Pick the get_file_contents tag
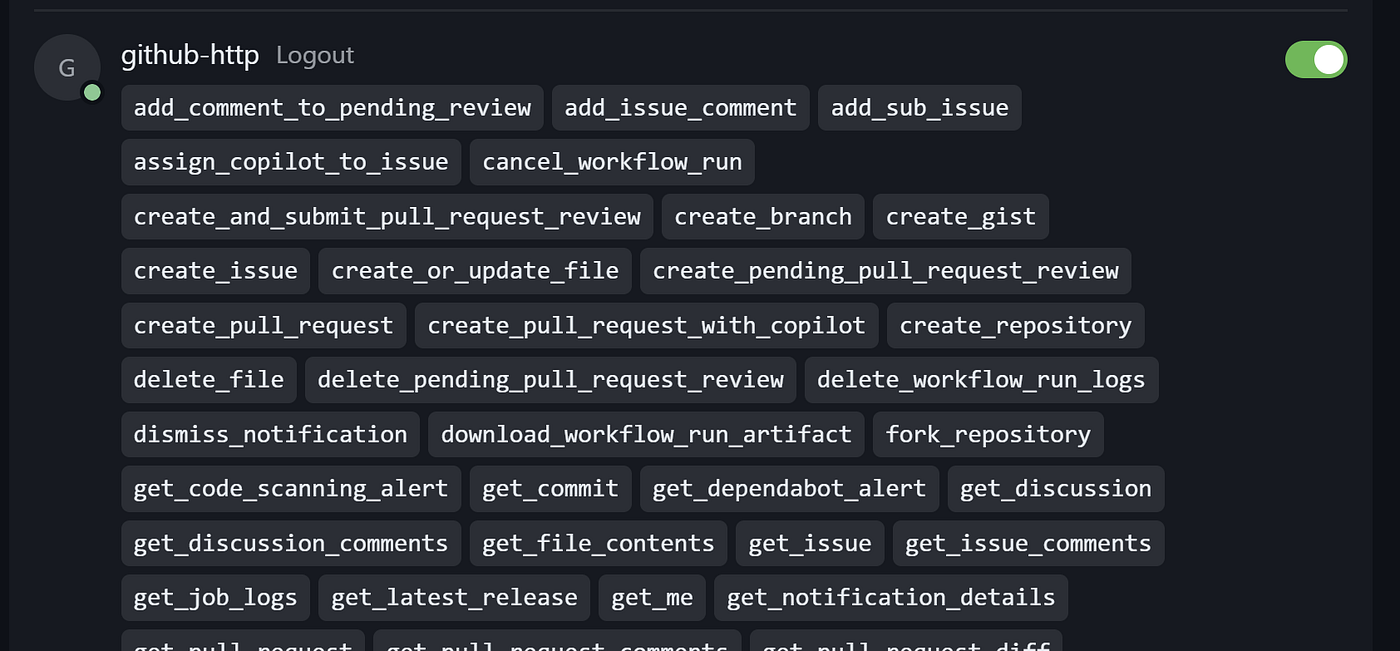This screenshot has width=1400, height=651. point(599,543)
